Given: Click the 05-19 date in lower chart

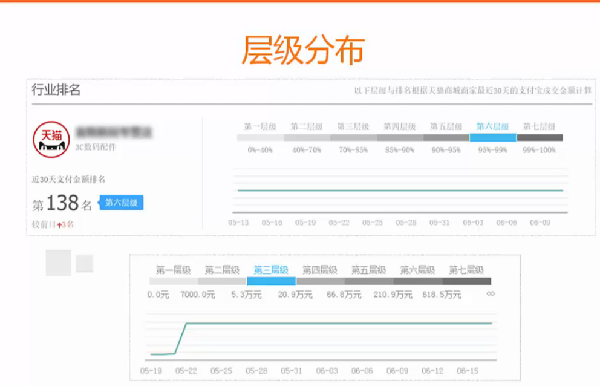Looking at the screenshot, I should pyautogui.click(x=151, y=371).
